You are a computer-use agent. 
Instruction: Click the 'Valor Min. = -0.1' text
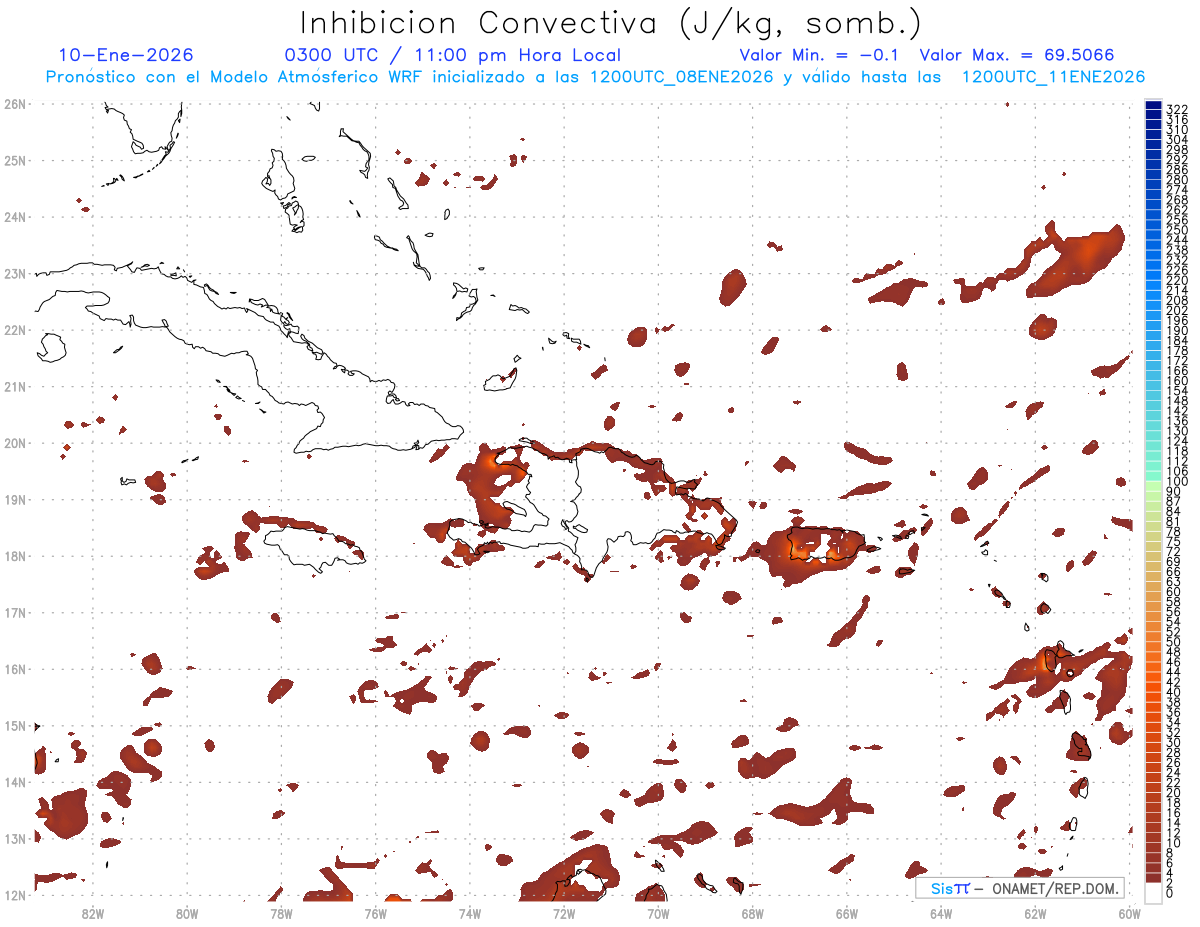[819, 56]
